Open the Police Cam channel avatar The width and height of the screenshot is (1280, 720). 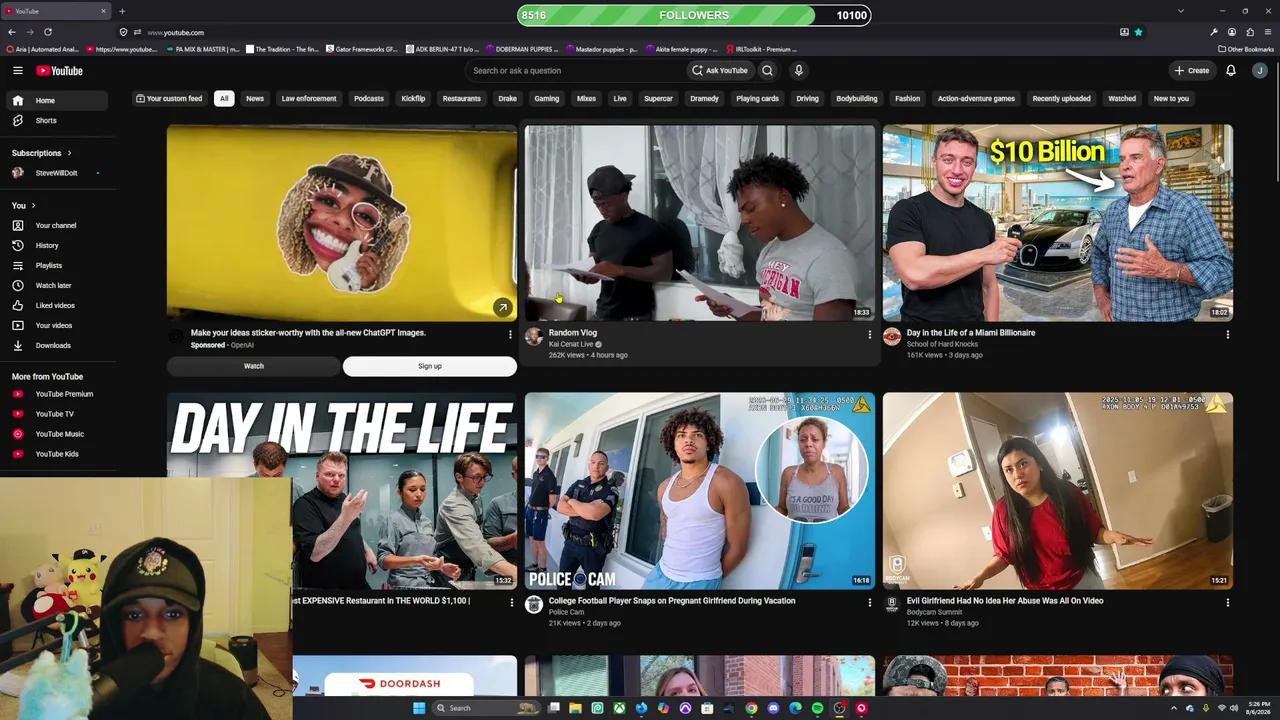pos(534,605)
